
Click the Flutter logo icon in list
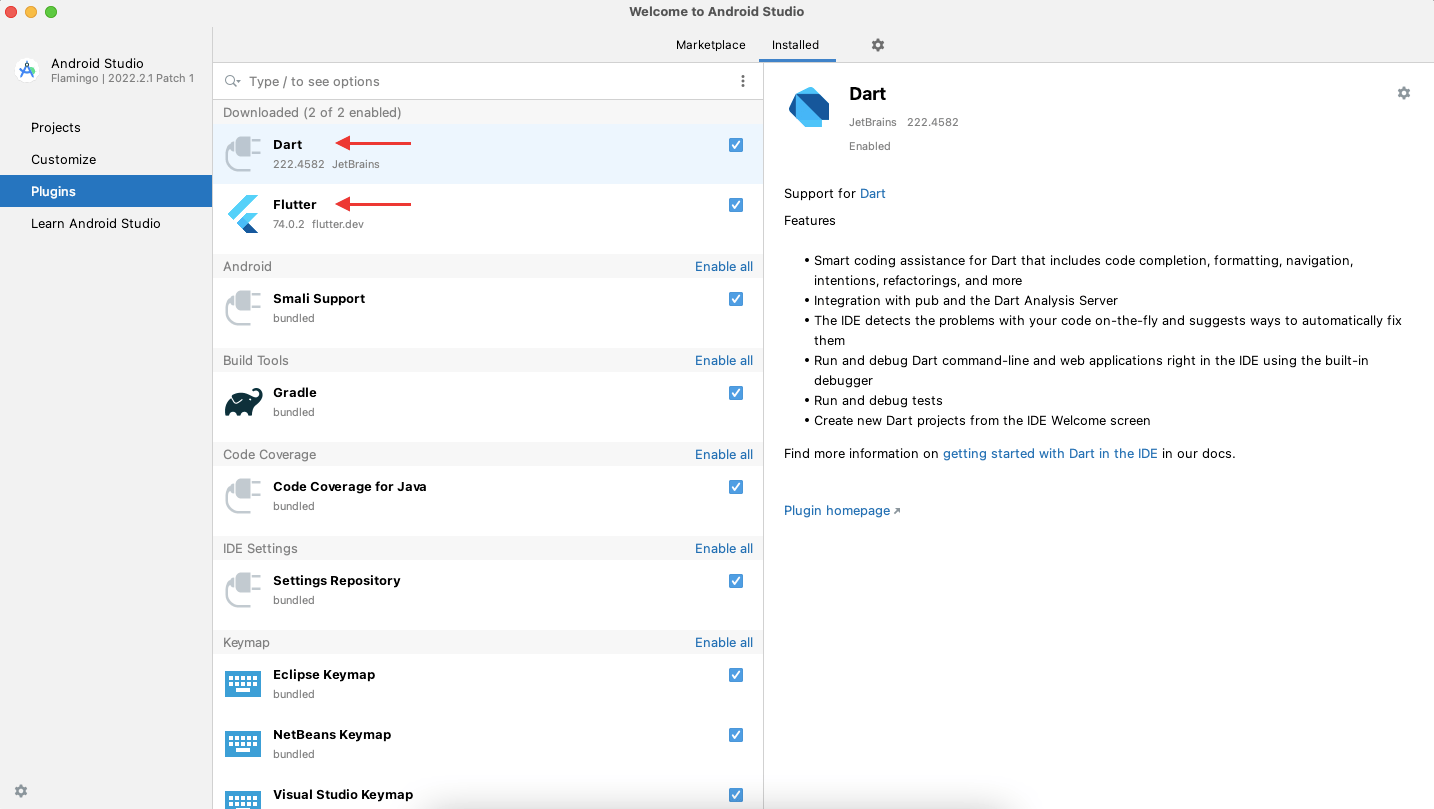coord(243,214)
